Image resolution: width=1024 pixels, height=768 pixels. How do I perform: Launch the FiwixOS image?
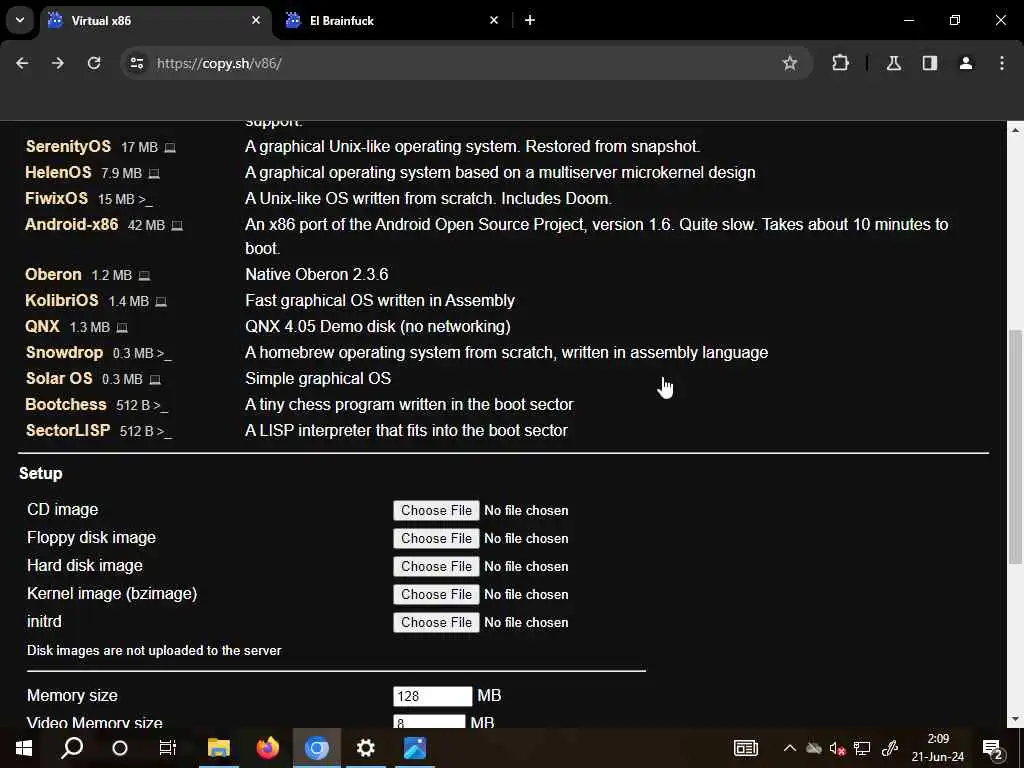click(56, 199)
